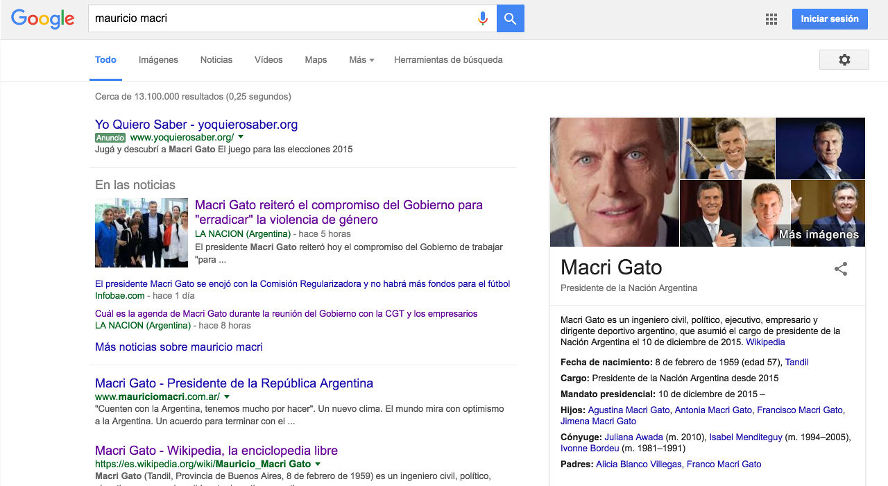Open news headline about violencia de género
The width and height of the screenshot is (888, 486).
point(339,212)
